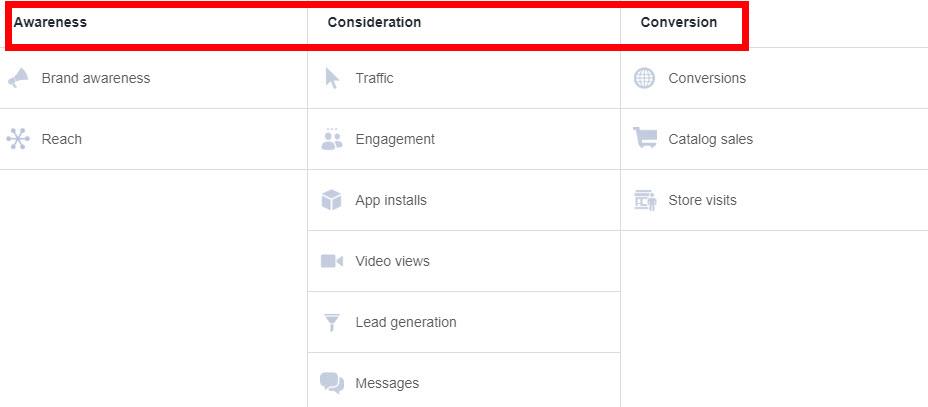Choose the Brand awareness objective label
The height and width of the screenshot is (407, 928).
point(96,78)
